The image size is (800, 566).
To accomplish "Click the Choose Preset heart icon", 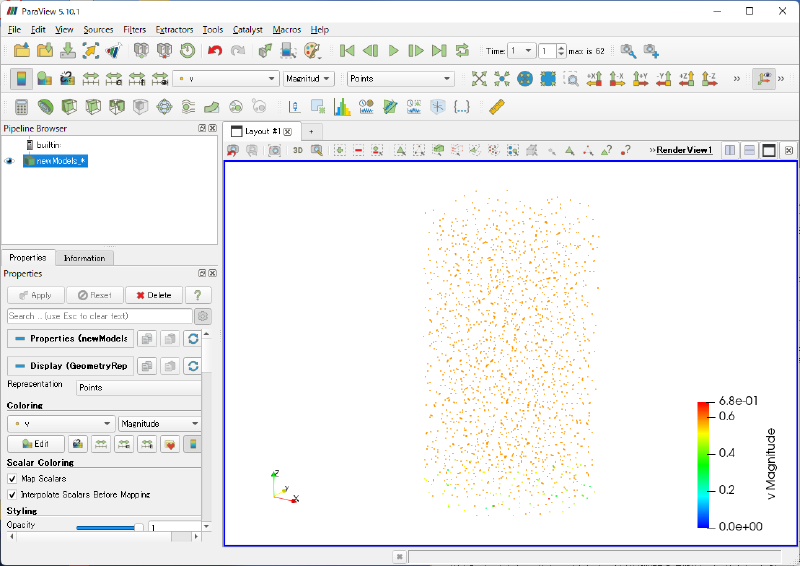I will point(170,444).
